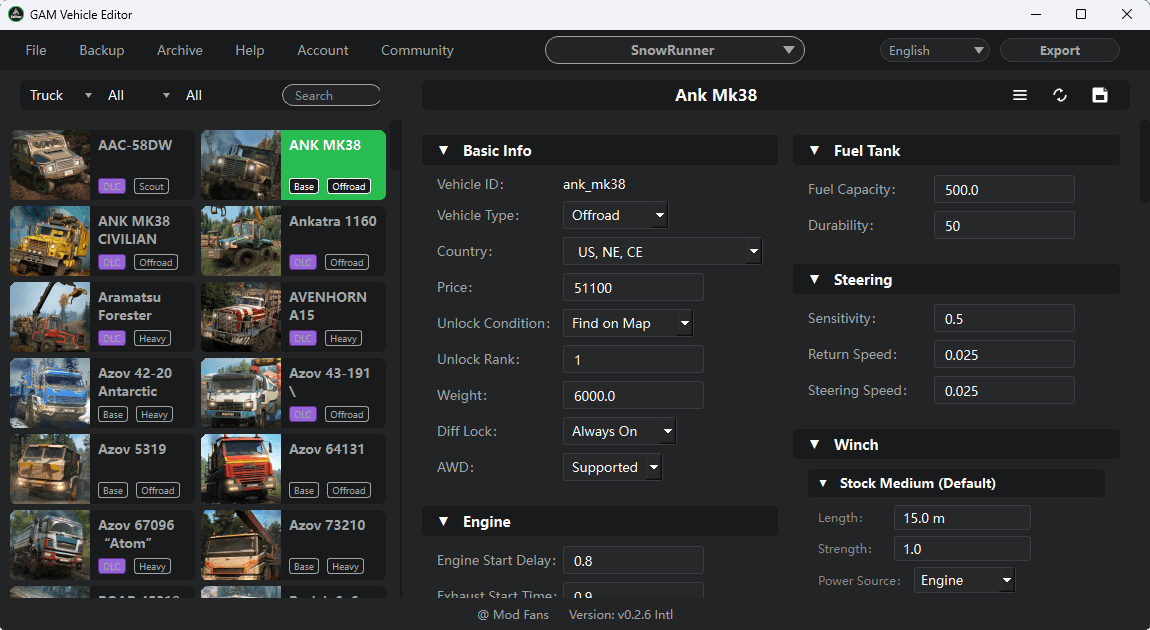Select the Azov 5319 vehicle card
The width and height of the screenshot is (1150, 630).
pyautogui.click(x=102, y=469)
